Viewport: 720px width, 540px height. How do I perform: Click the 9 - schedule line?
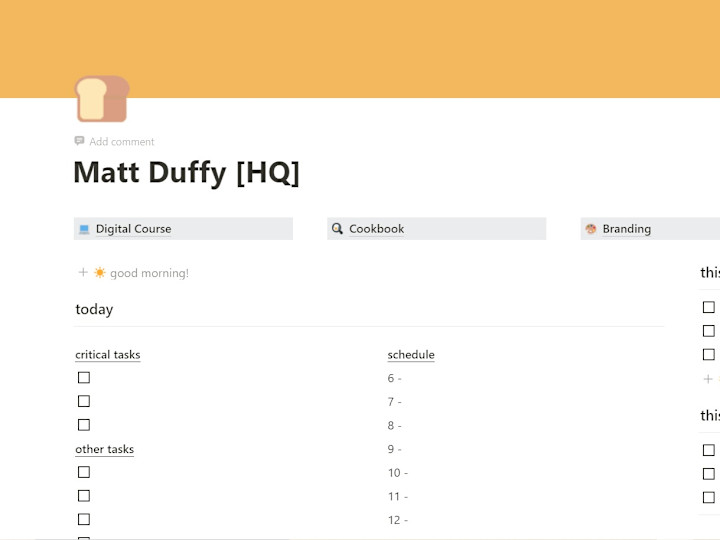(x=394, y=449)
